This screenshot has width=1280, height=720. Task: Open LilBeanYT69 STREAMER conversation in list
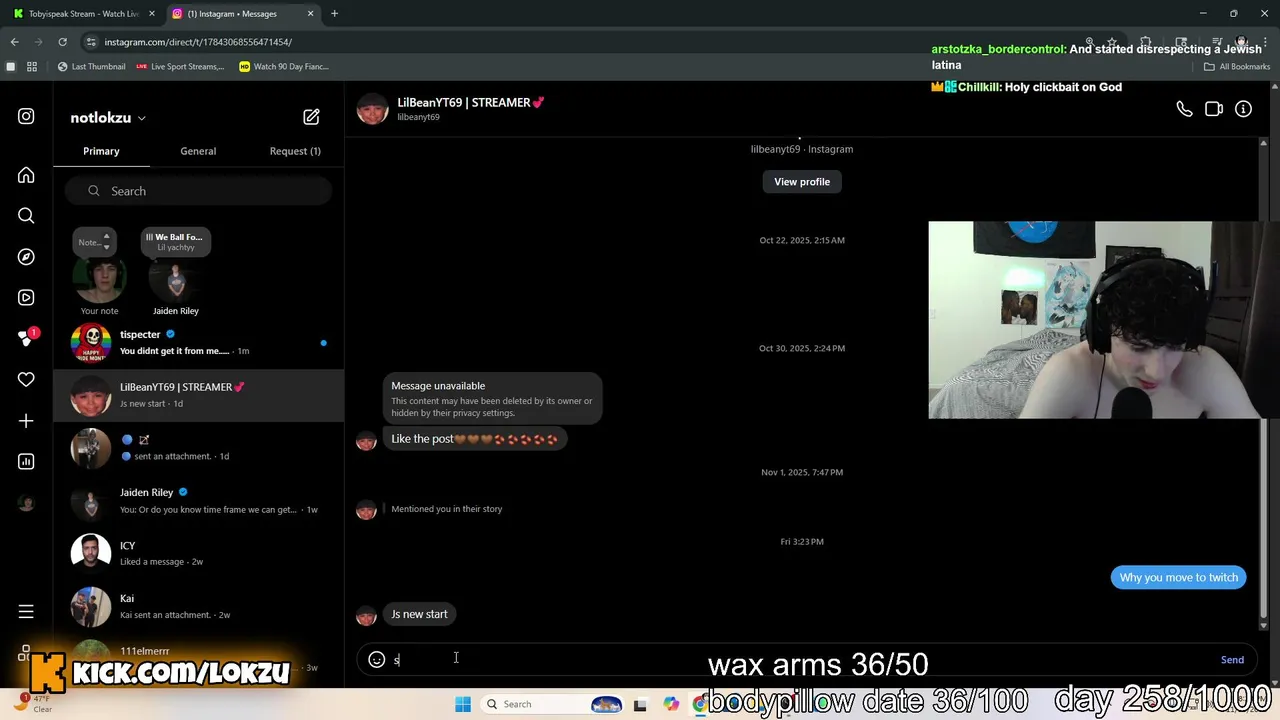tap(198, 395)
